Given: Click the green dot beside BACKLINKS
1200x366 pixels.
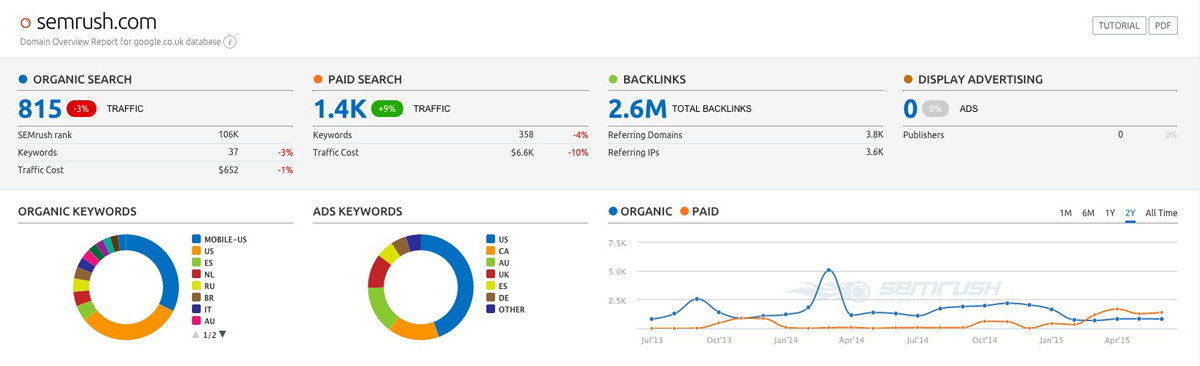Looking at the screenshot, I should [x=613, y=79].
